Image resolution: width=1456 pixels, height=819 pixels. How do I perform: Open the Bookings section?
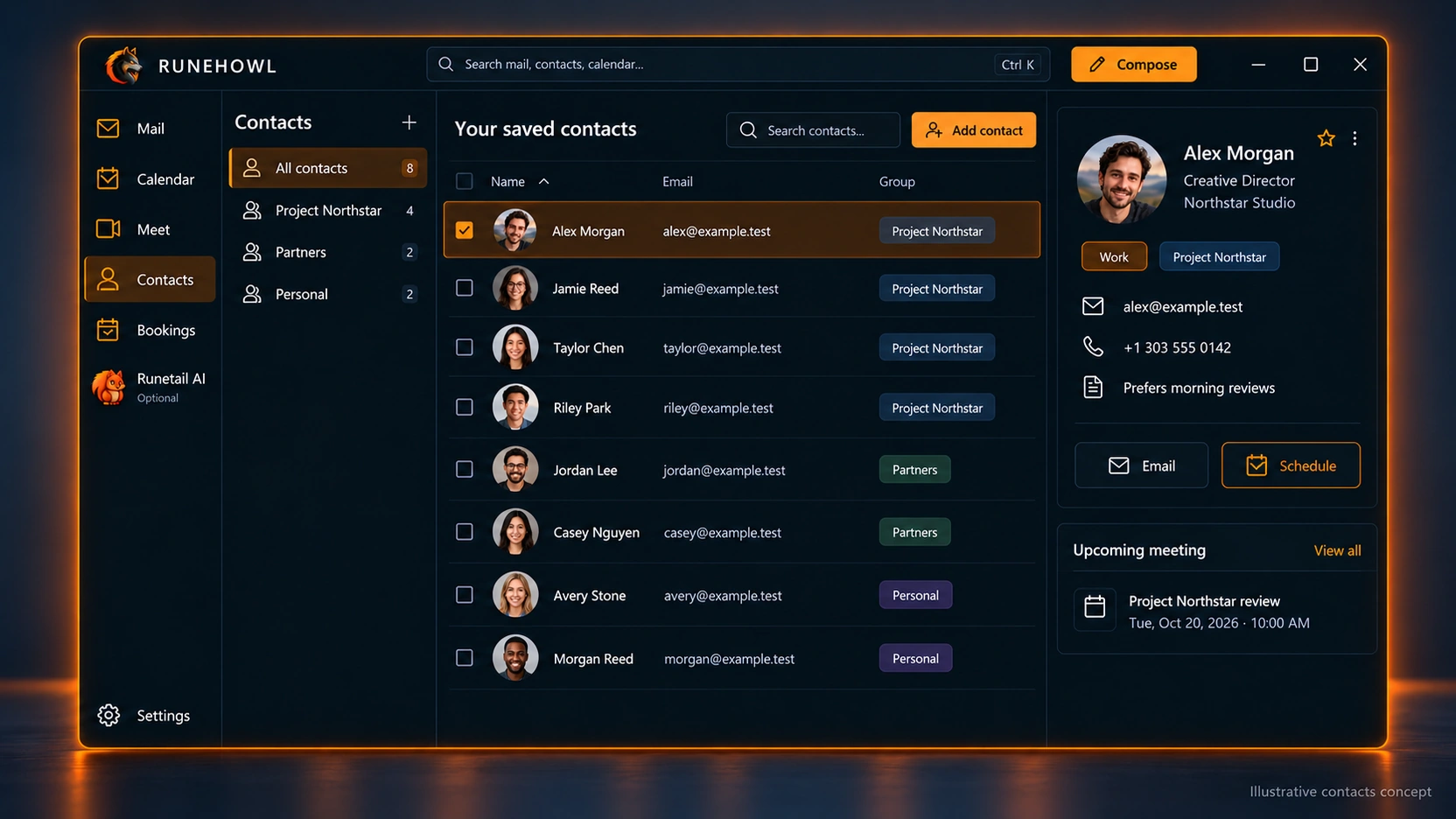click(150, 330)
